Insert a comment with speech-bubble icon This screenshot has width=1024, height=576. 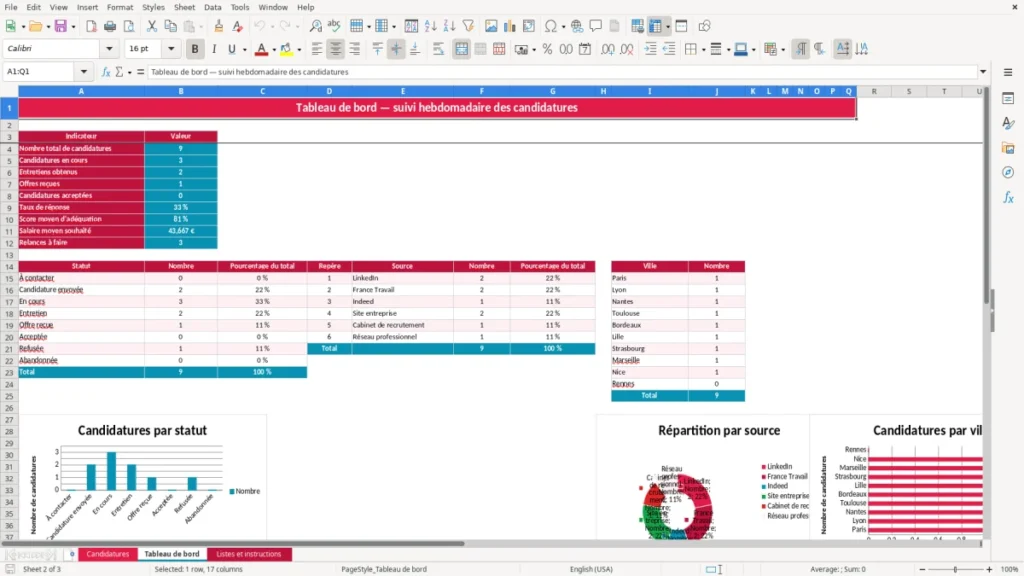coord(596,26)
